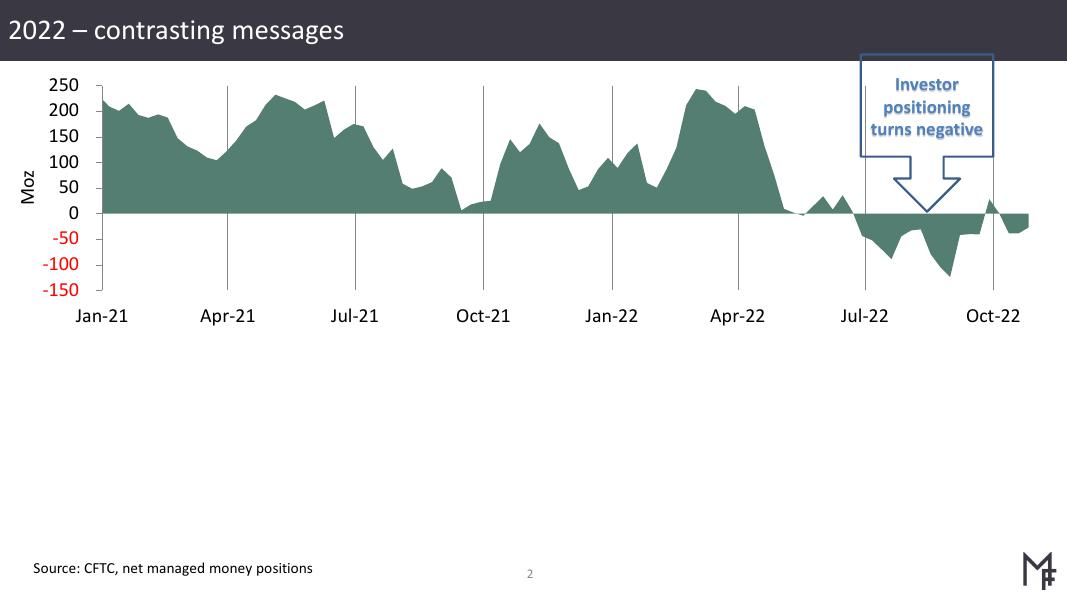
Task: Click the Oct-22 x-axis label
Action: point(993,316)
